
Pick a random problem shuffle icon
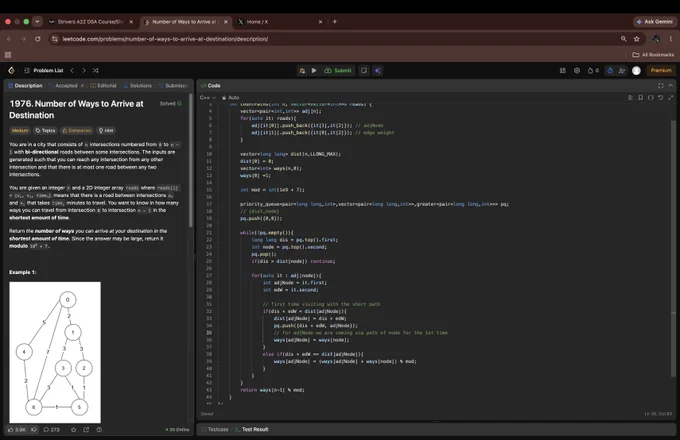(95, 70)
